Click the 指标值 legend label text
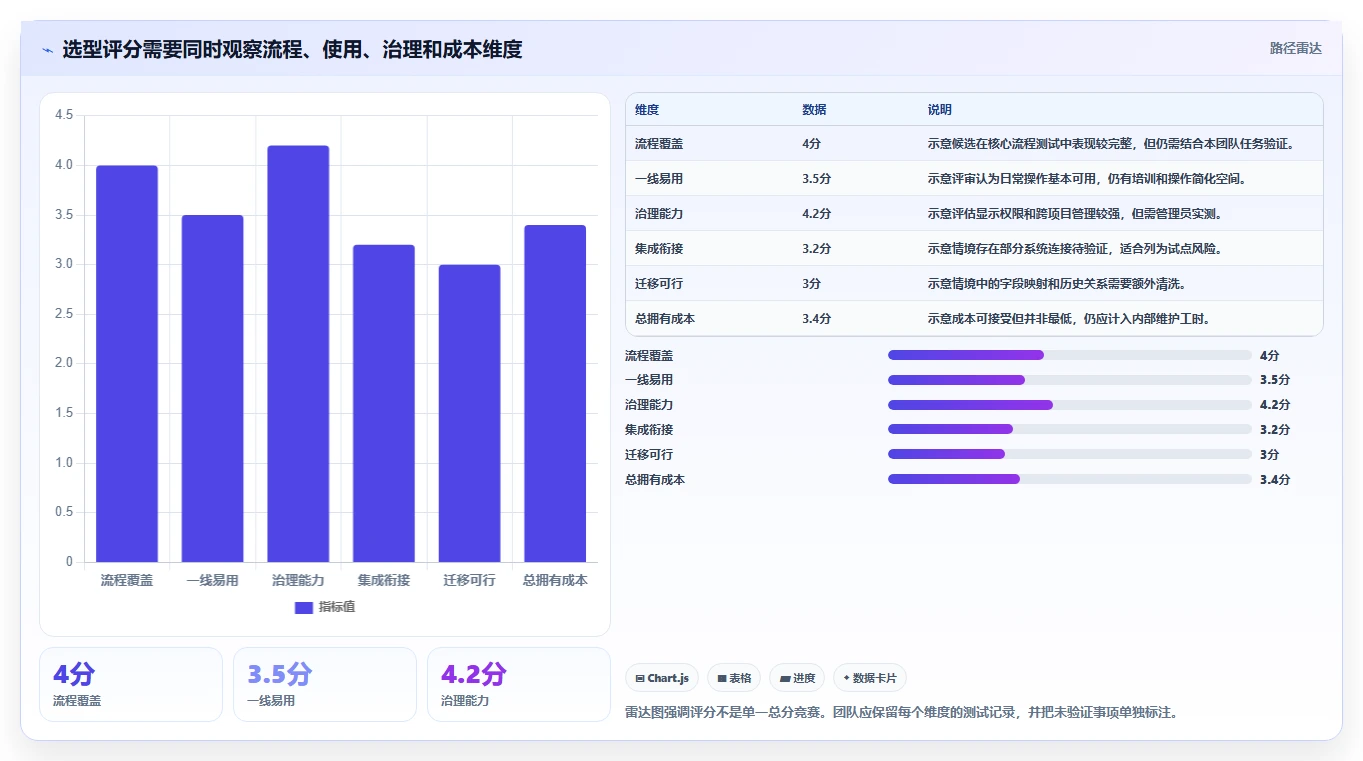The image size is (1363, 761). 337,608
